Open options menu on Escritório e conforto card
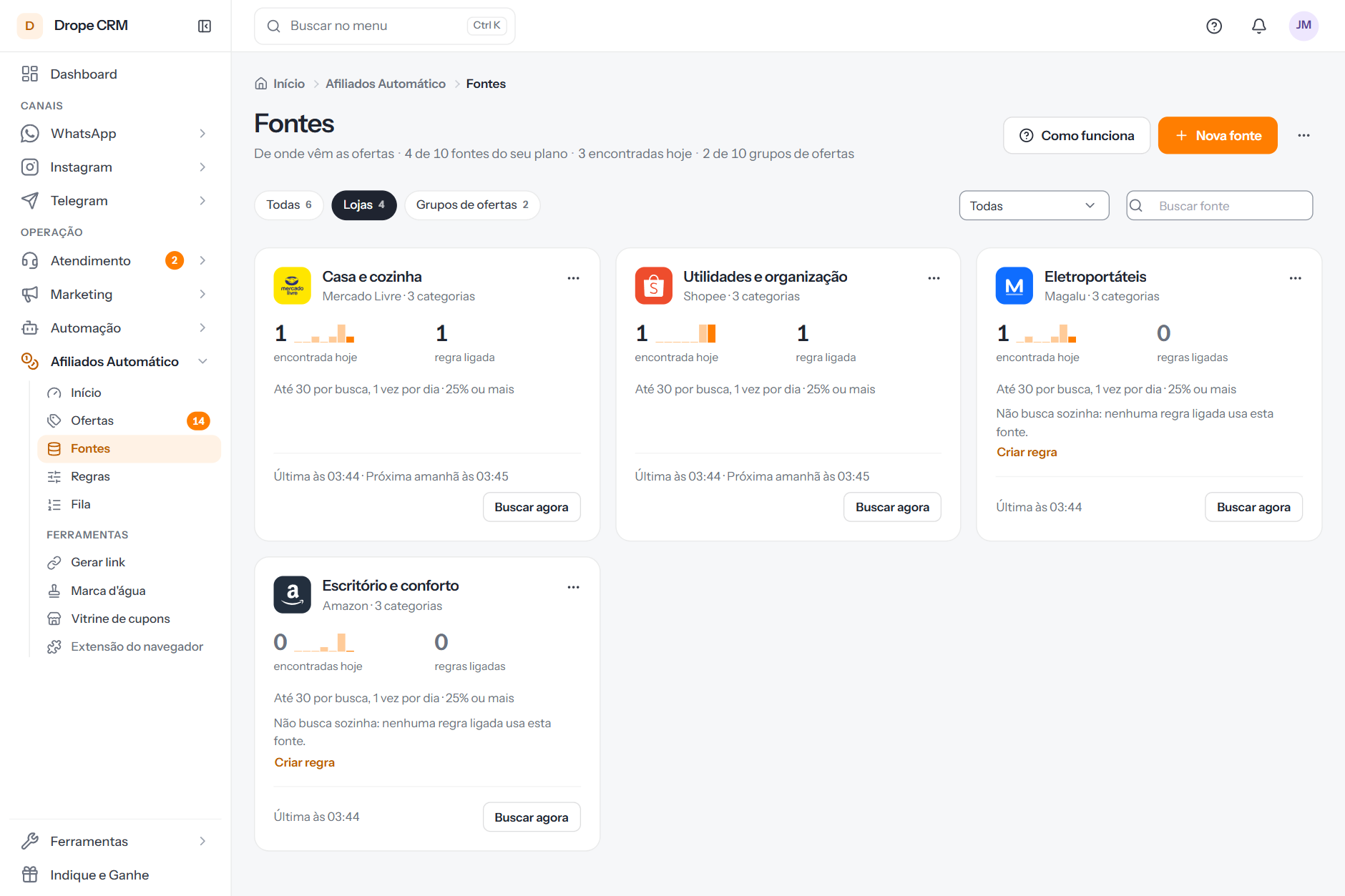1345x896 pixels. coord(573,587)
